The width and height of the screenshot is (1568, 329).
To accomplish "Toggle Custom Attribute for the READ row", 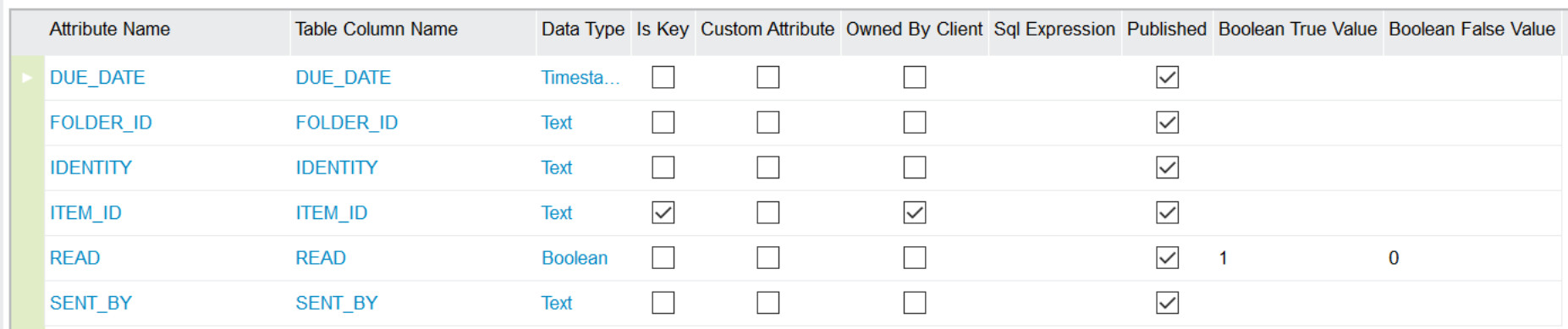I will click(768, 258).
